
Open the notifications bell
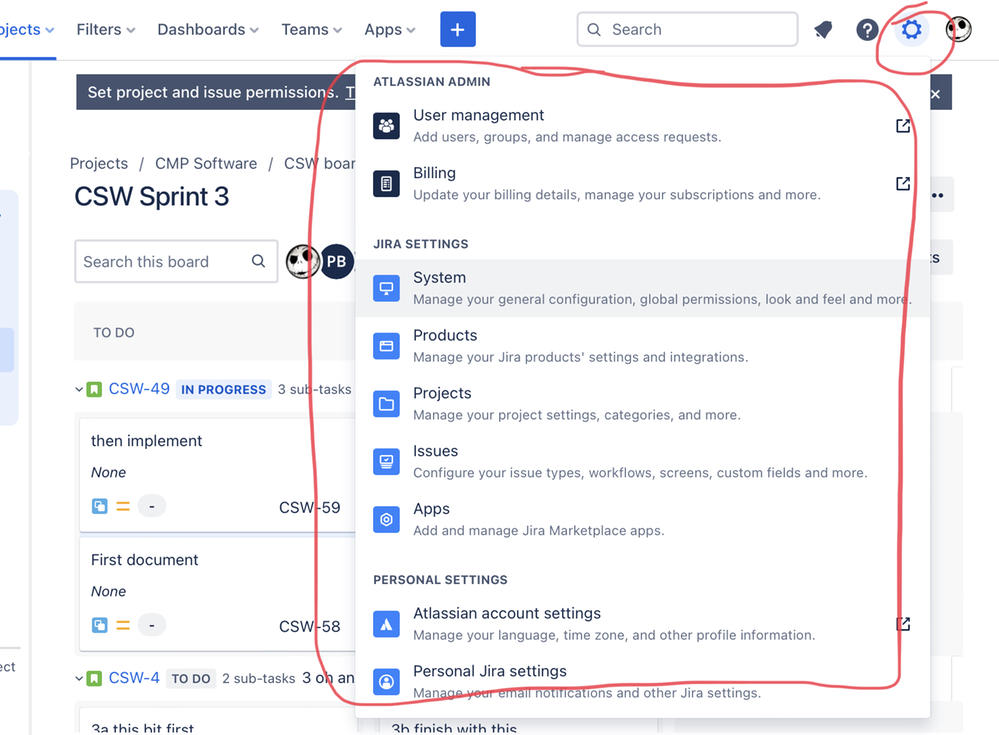tap(823, 29)
